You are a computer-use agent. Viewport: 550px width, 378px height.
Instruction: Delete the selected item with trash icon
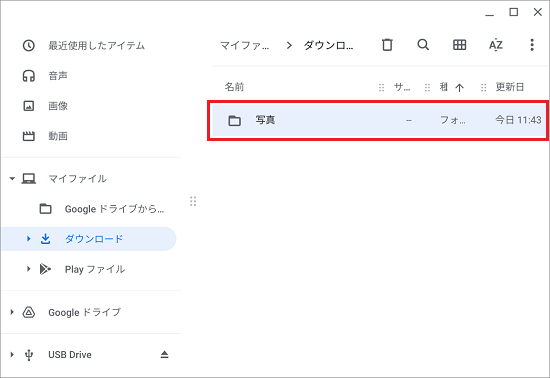coord(387,45)
